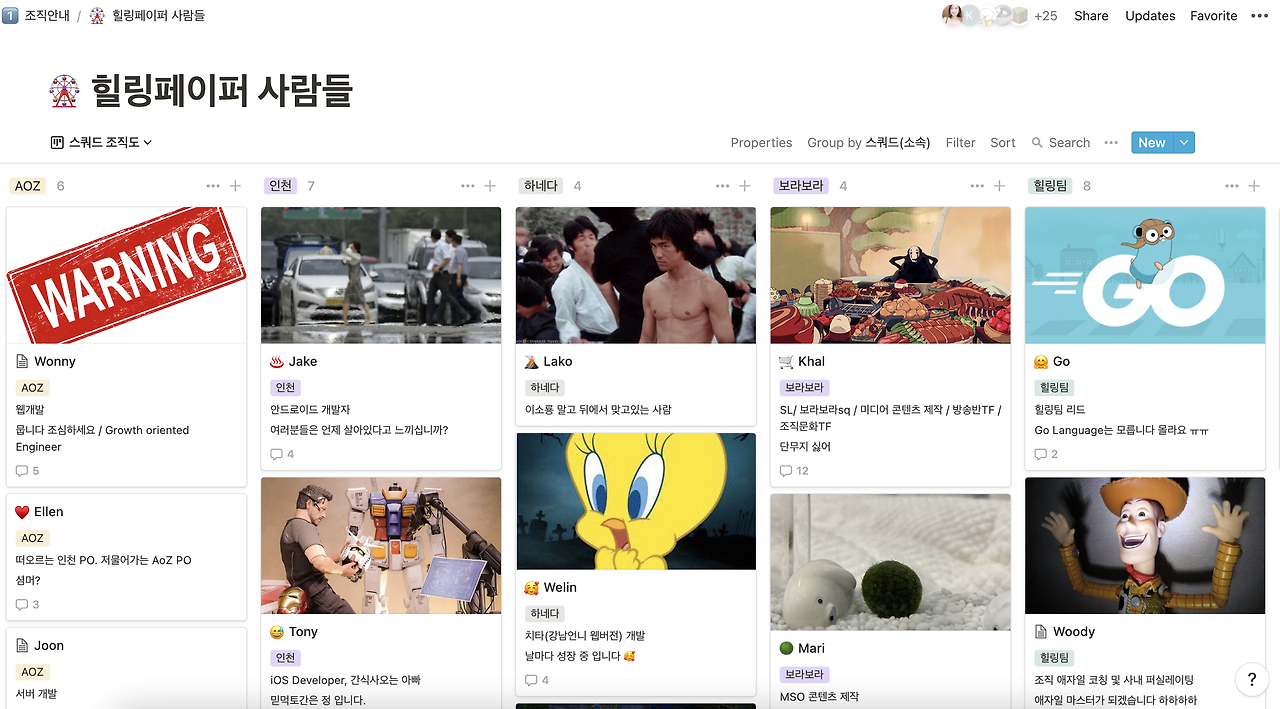Open the 보라보라 column three-dot menu
Image resolution: width=1280 pixels, height=709 pixels.
click(977, 186)
